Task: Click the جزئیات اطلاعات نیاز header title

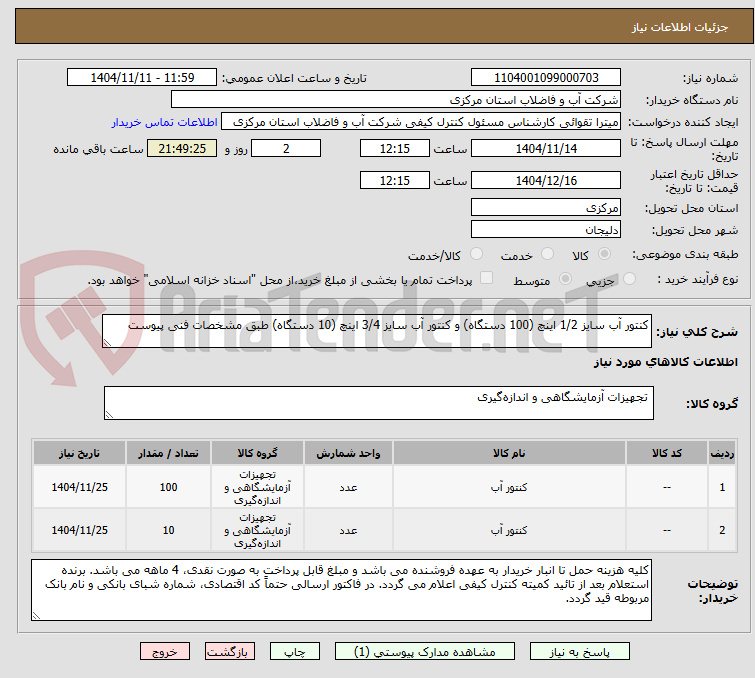Action: [679, 27]
